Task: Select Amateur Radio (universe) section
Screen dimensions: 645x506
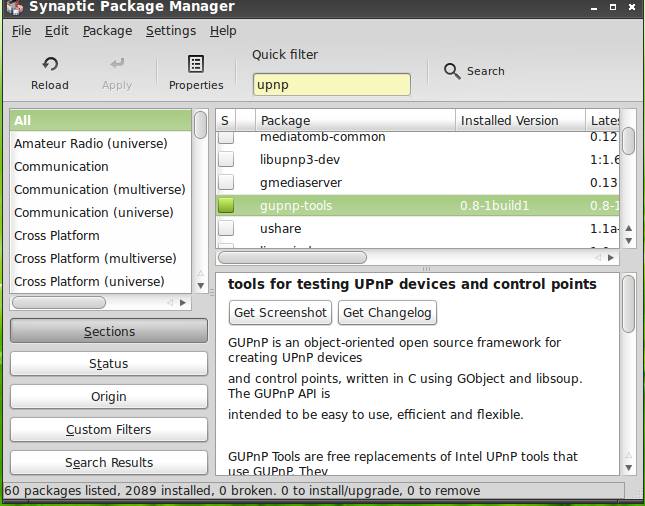Action: click(x=91, y=143)
